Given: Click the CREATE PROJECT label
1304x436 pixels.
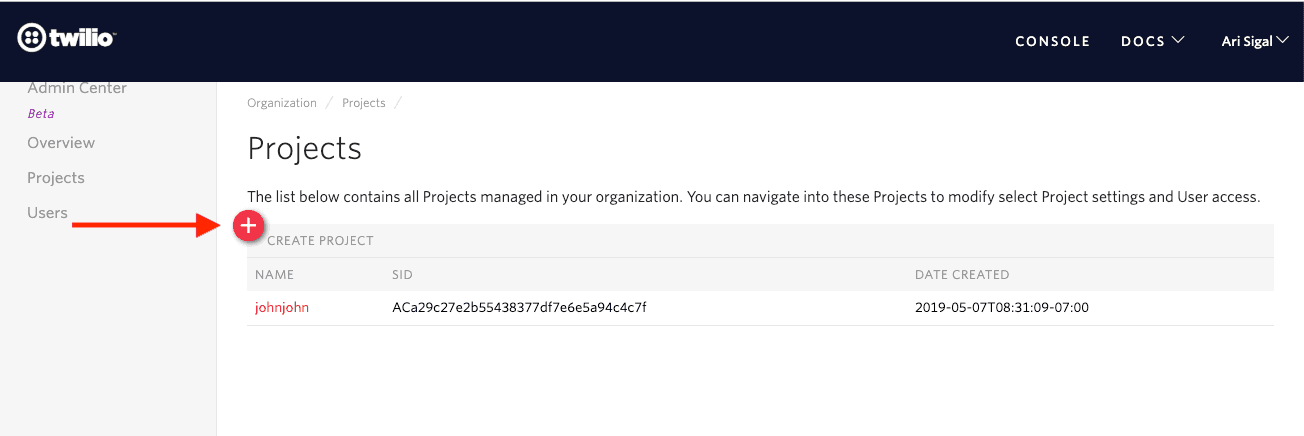Looking at the screenshot, I should pos(320,241).
